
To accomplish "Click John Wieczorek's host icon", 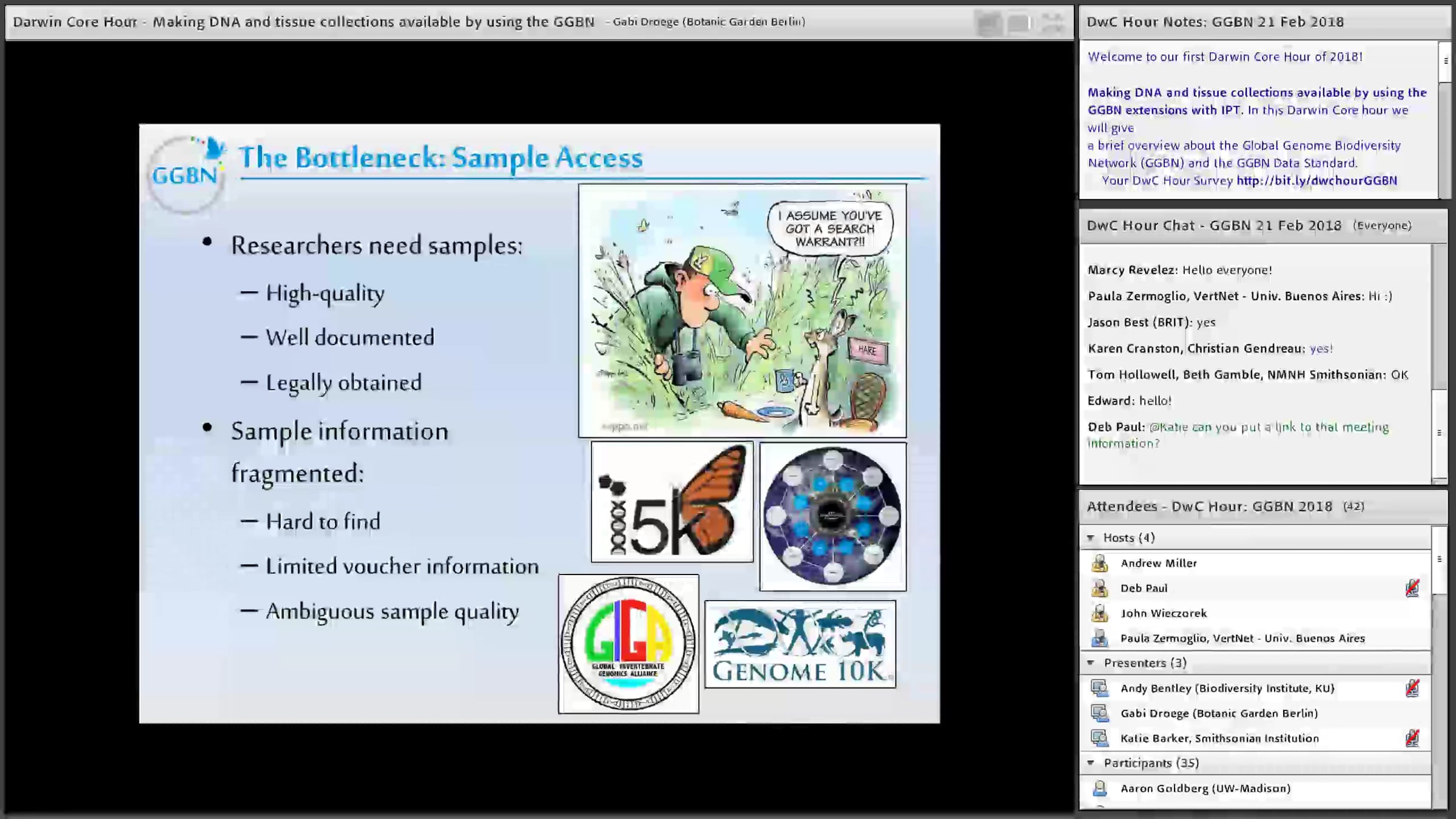I will pyautogui.click(x=1099, y=613).
